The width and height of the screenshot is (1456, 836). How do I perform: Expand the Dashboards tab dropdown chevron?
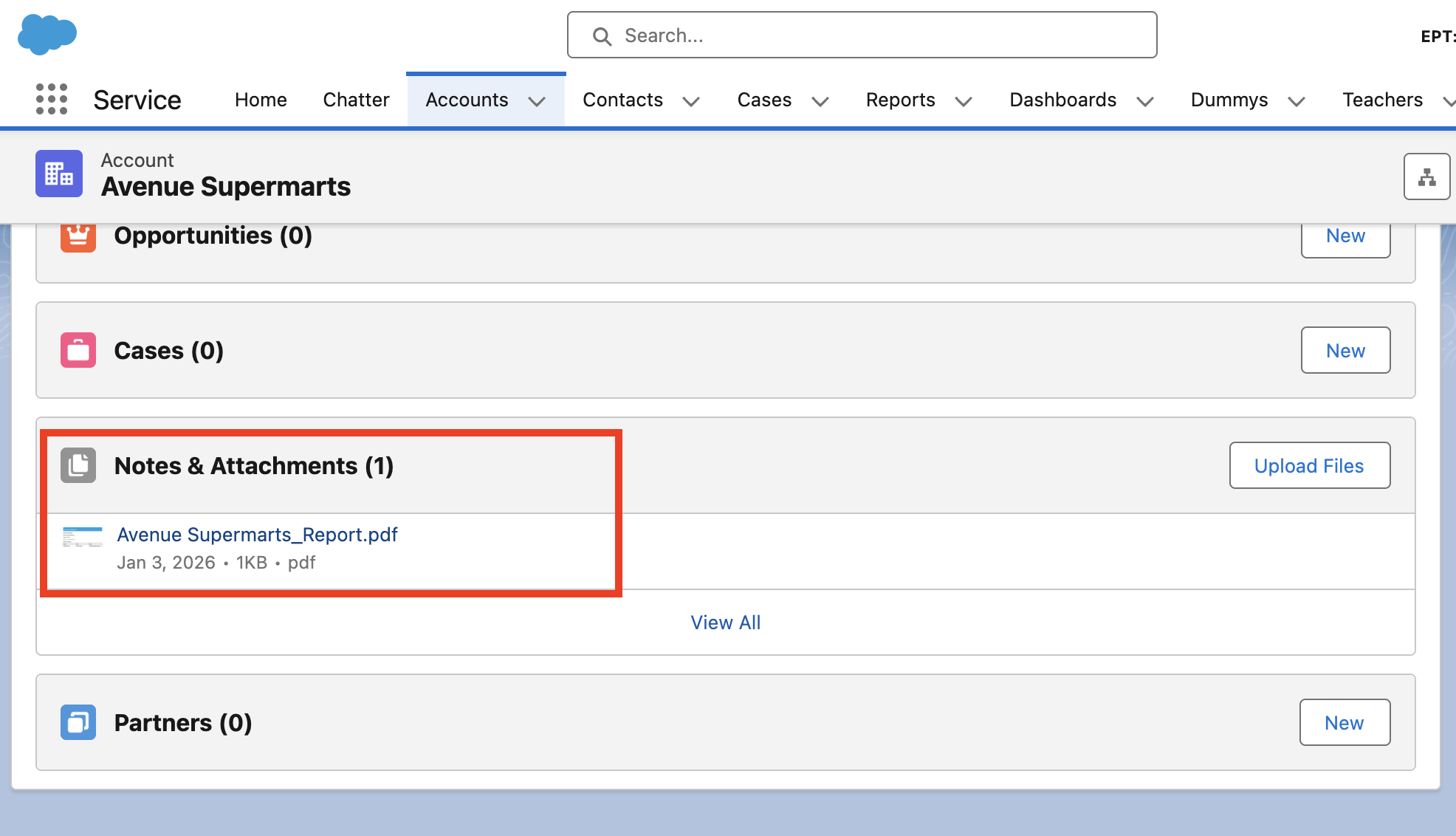(1145, 101)
